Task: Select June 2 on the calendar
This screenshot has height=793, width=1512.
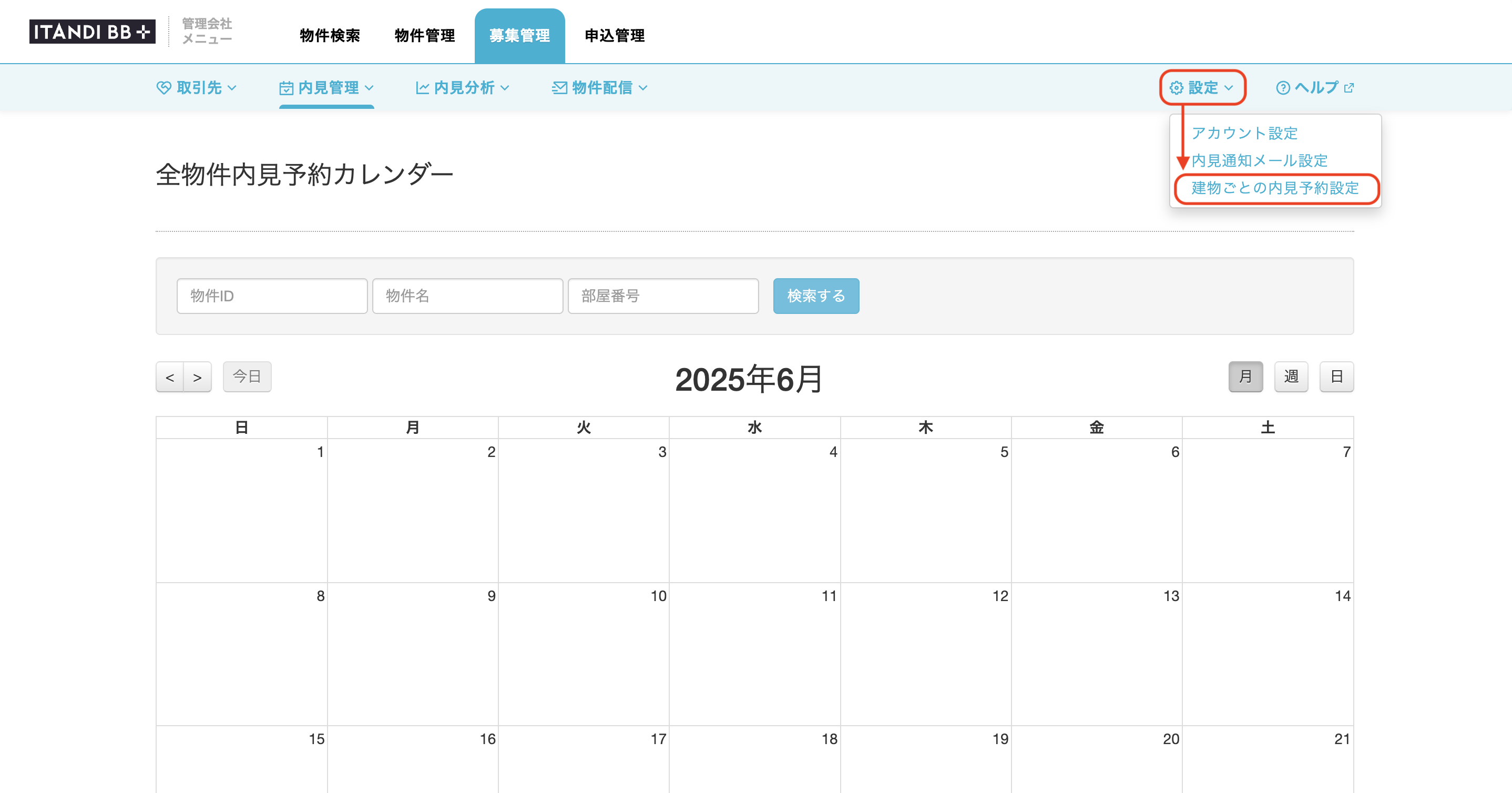Action: coord(413,510)
